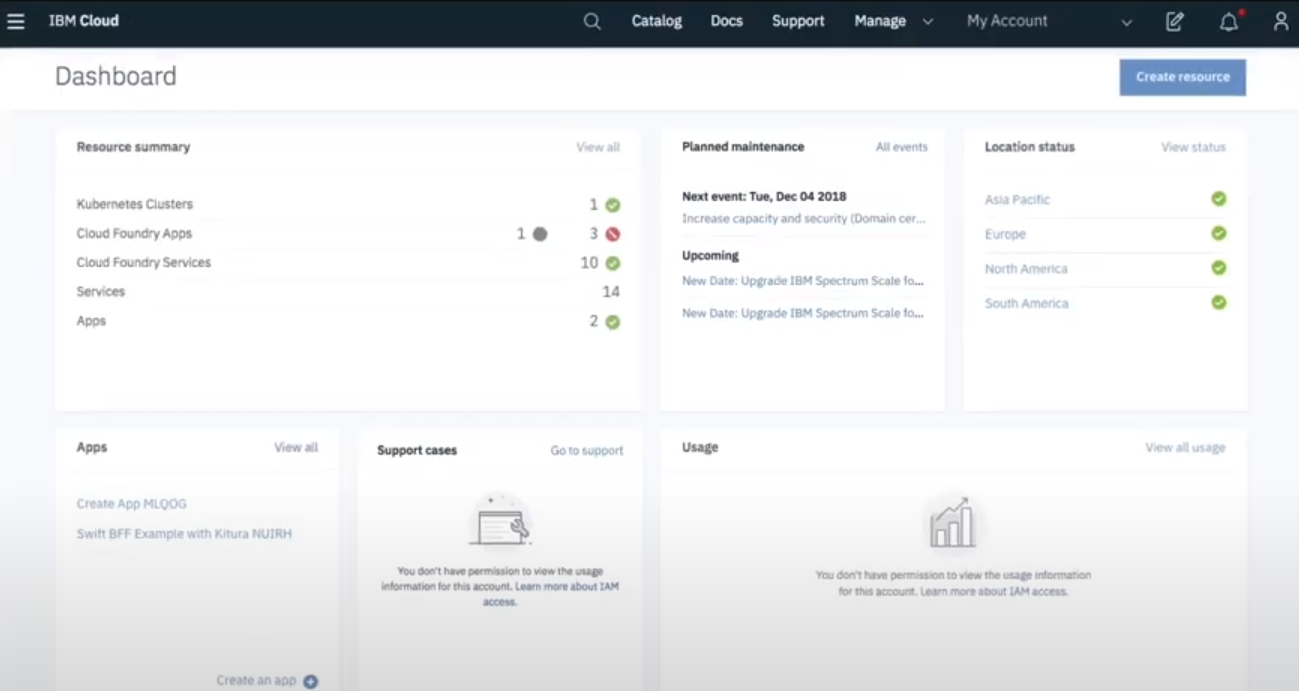The width and height of the screenshot is (1299, 691).
Task: Click the plus icon beside Create an app
Action: (x=310, y=682)
